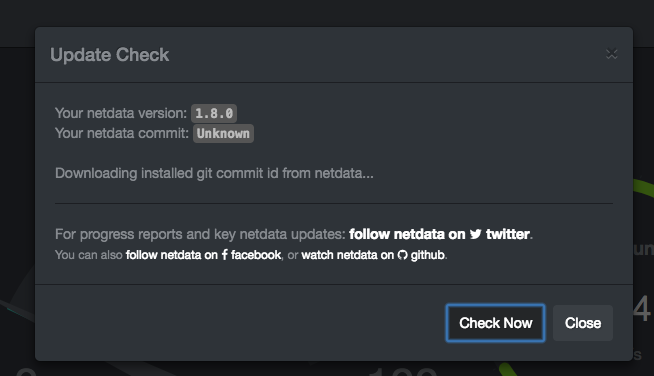The height and width of the screenshot is (376, 654).
Task: Click the word twitter in the link
Action: (508, 234)
